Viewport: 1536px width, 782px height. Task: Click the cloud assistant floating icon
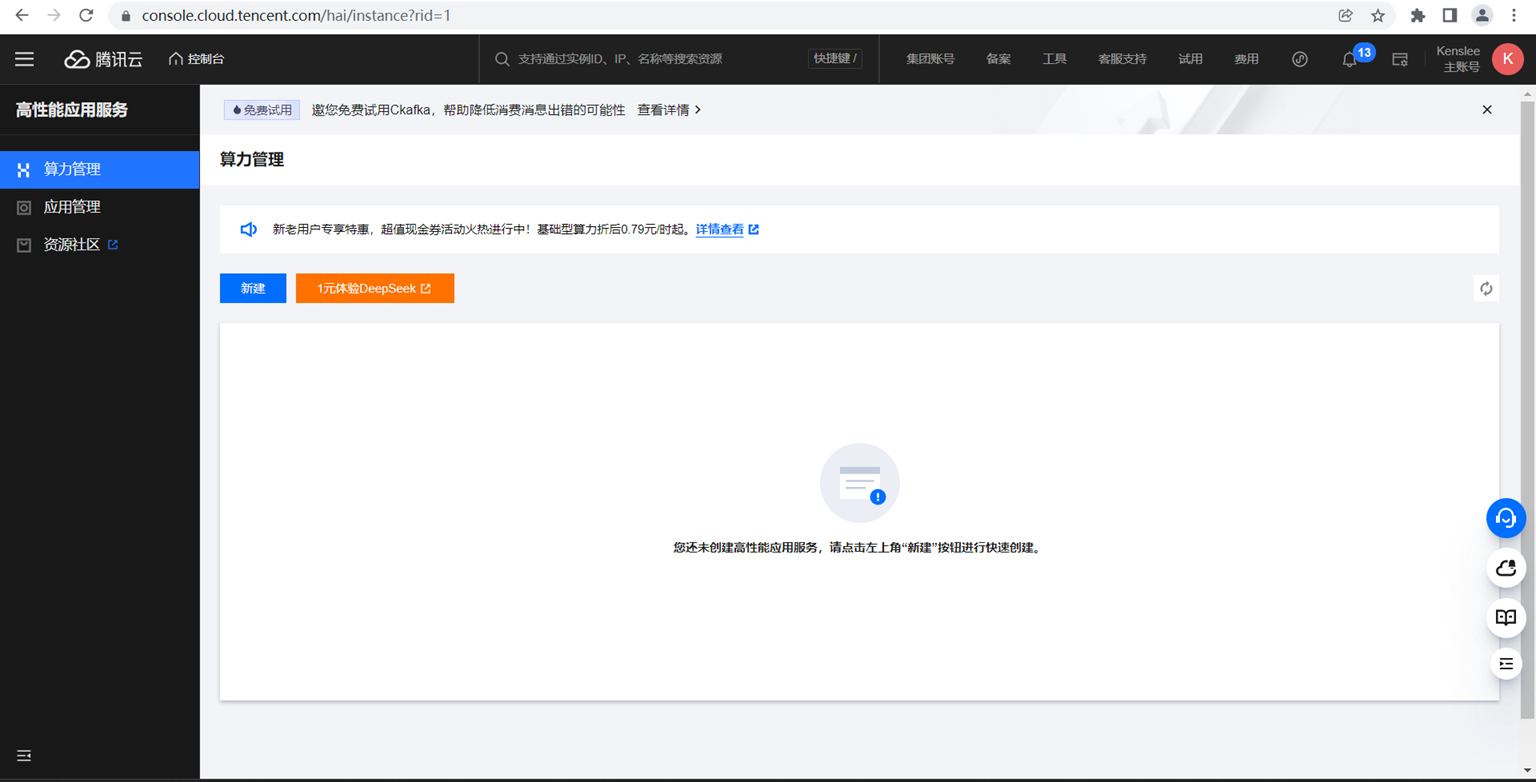[1505, 568]
